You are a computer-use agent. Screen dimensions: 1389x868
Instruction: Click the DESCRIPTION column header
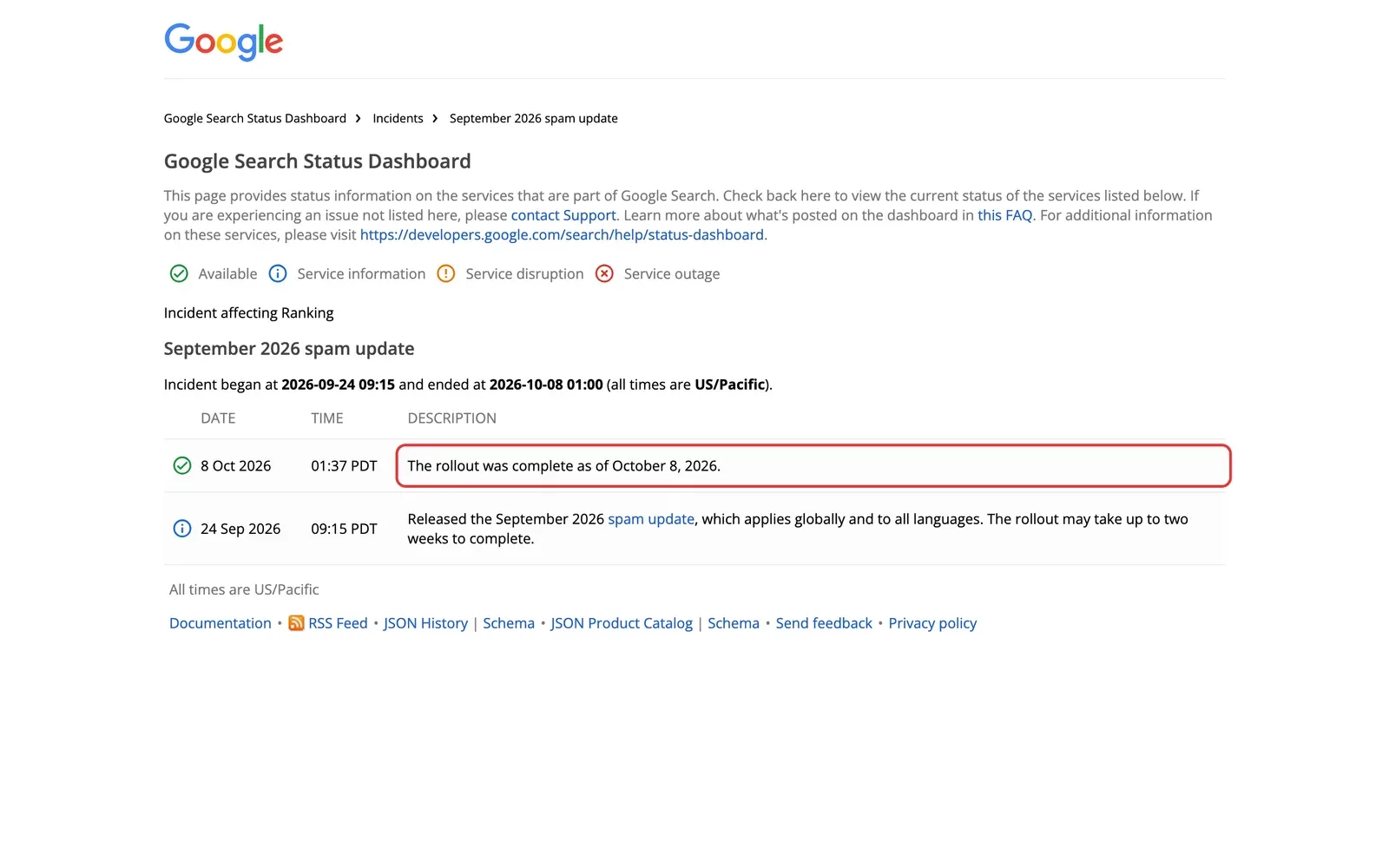click(452, 418)
